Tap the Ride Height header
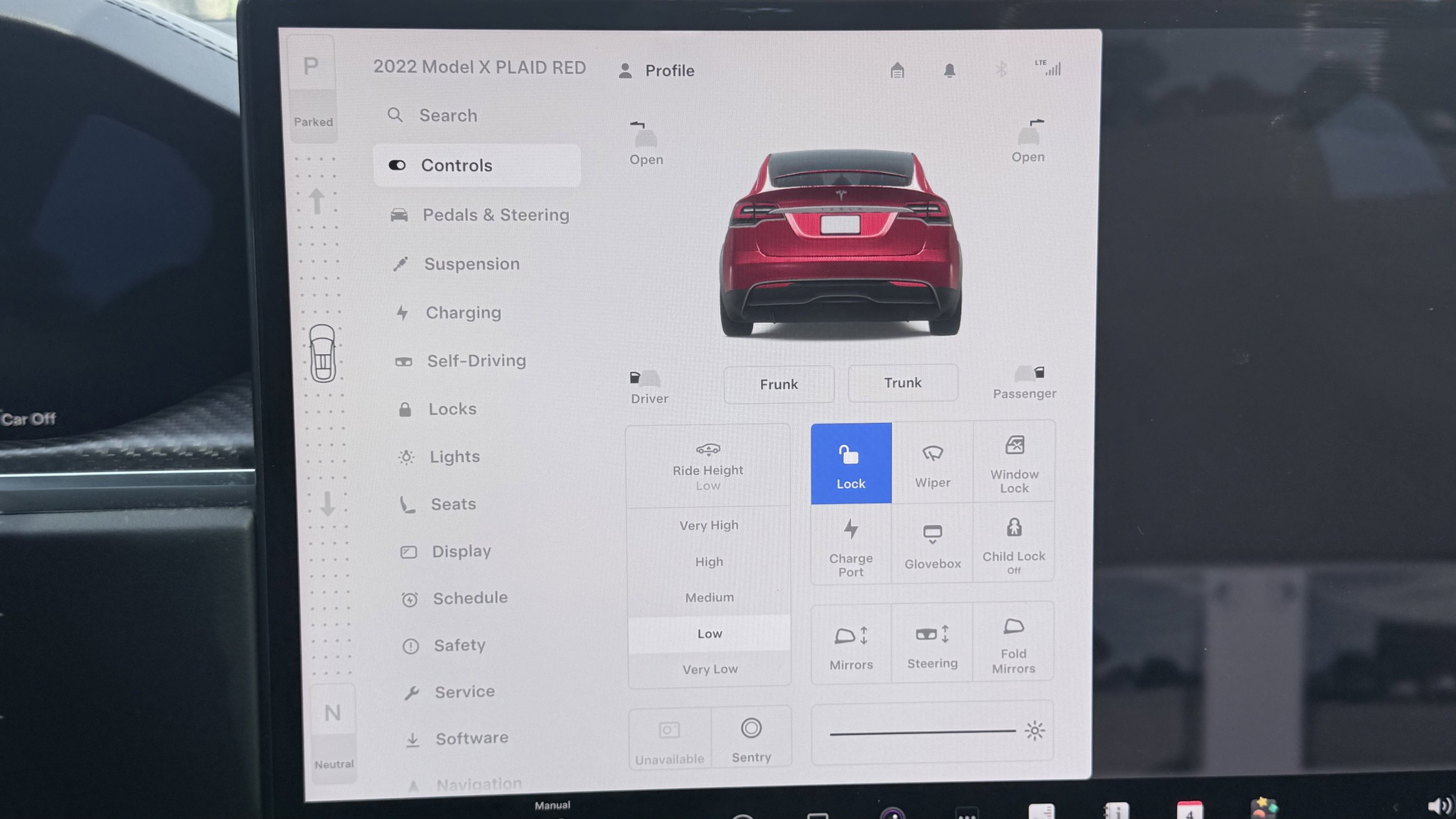Screen dimensions: 1456x819 coord(708,467)
